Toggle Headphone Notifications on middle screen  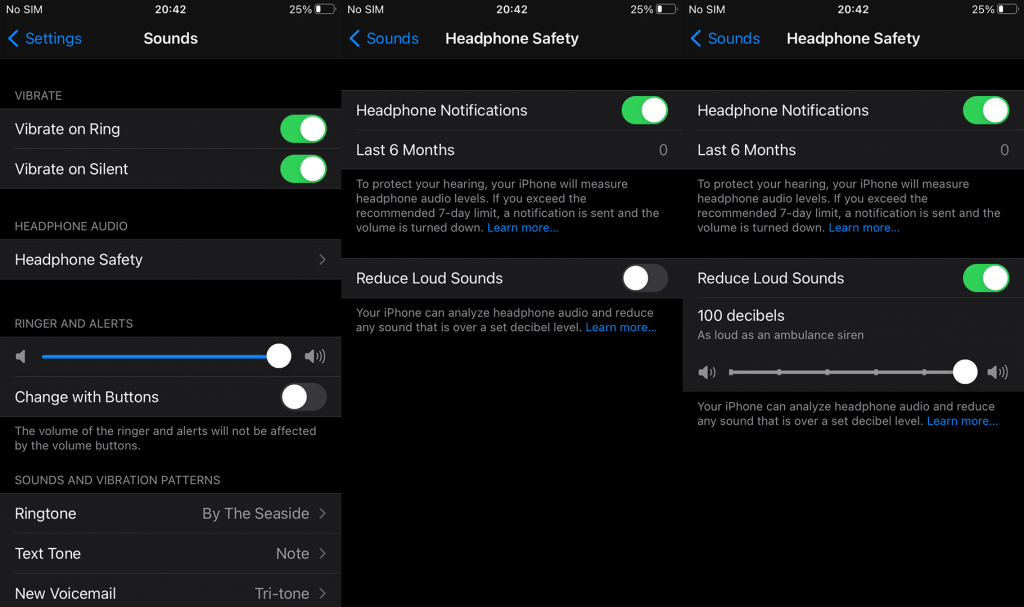[x=645, y=110]
